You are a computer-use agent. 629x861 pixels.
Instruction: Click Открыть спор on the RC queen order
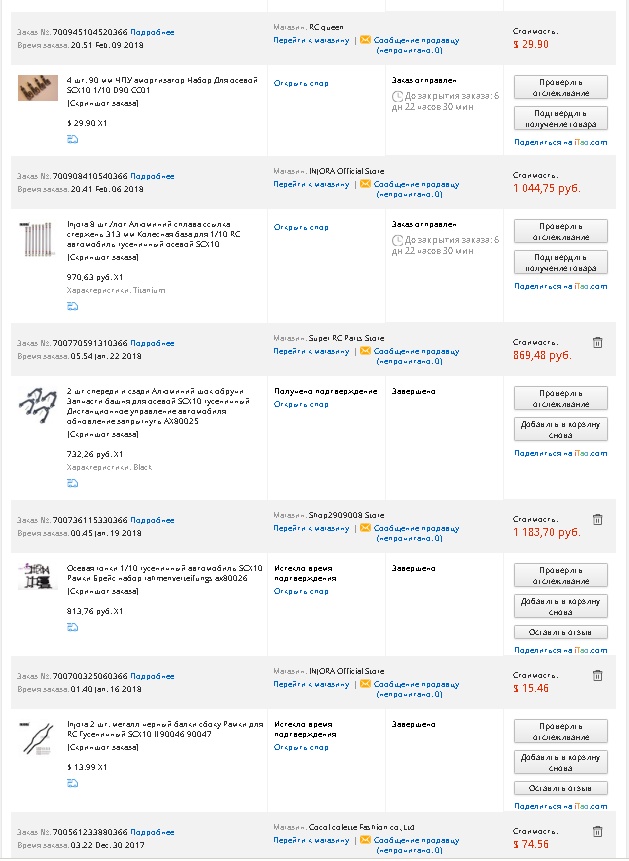301,83
